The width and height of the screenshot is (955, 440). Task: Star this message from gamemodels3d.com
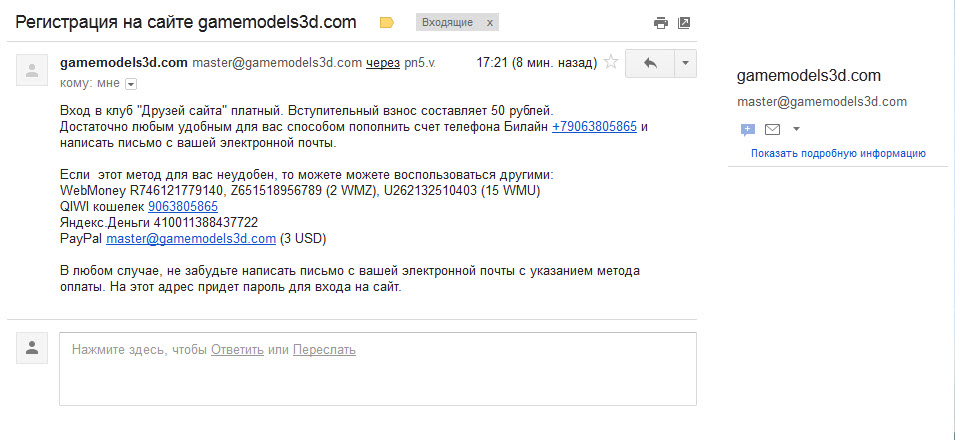pos(610,62)
